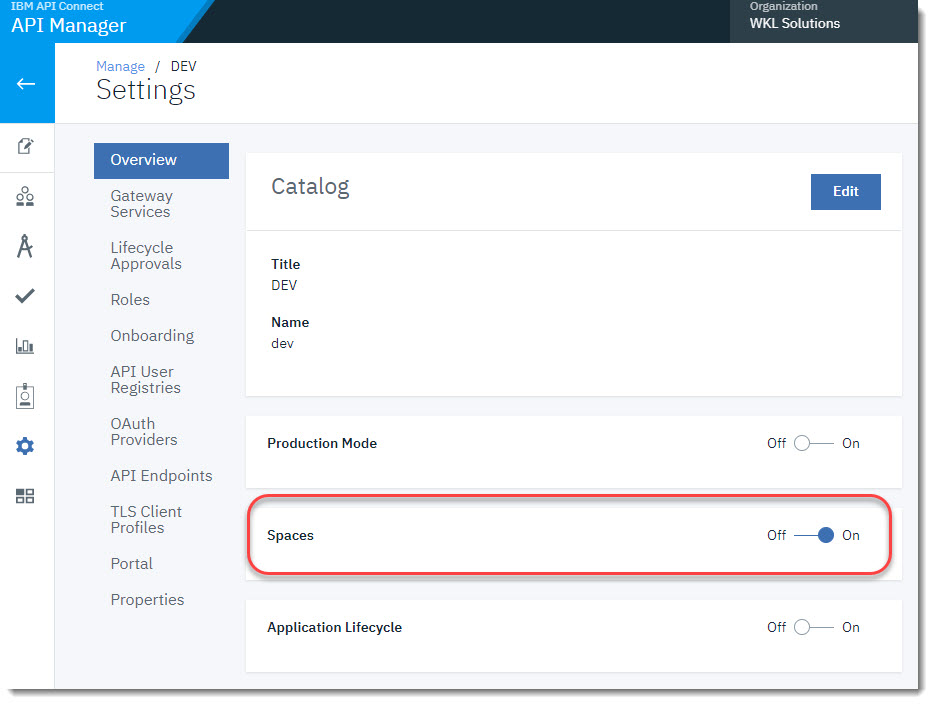
Task: Open Gateway Services settings
Action: pyautogui.click(x=141, y=204)
